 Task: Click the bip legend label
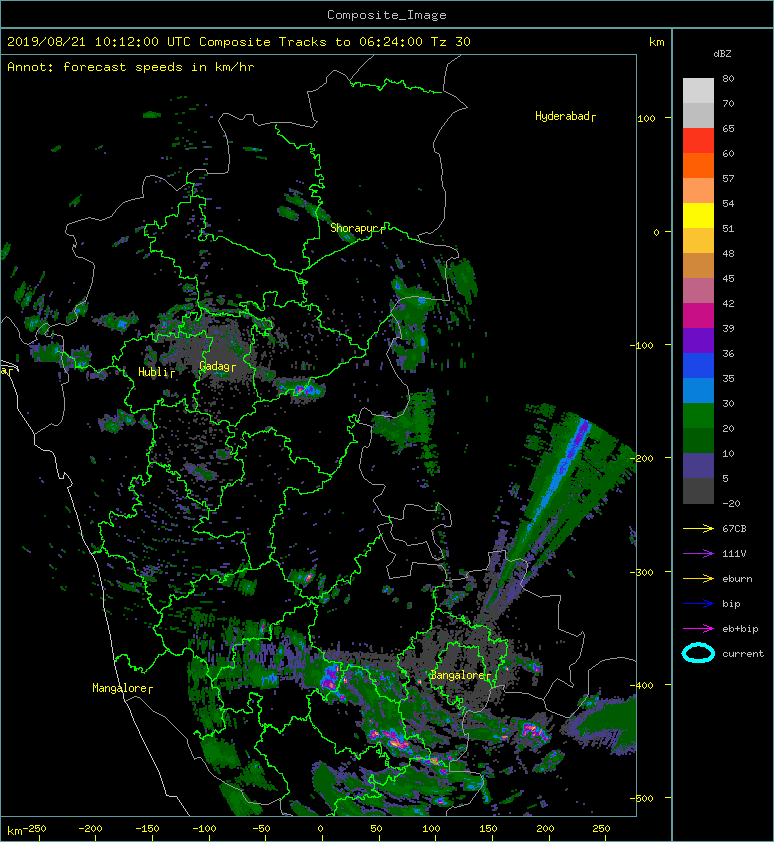pos(731,604)
